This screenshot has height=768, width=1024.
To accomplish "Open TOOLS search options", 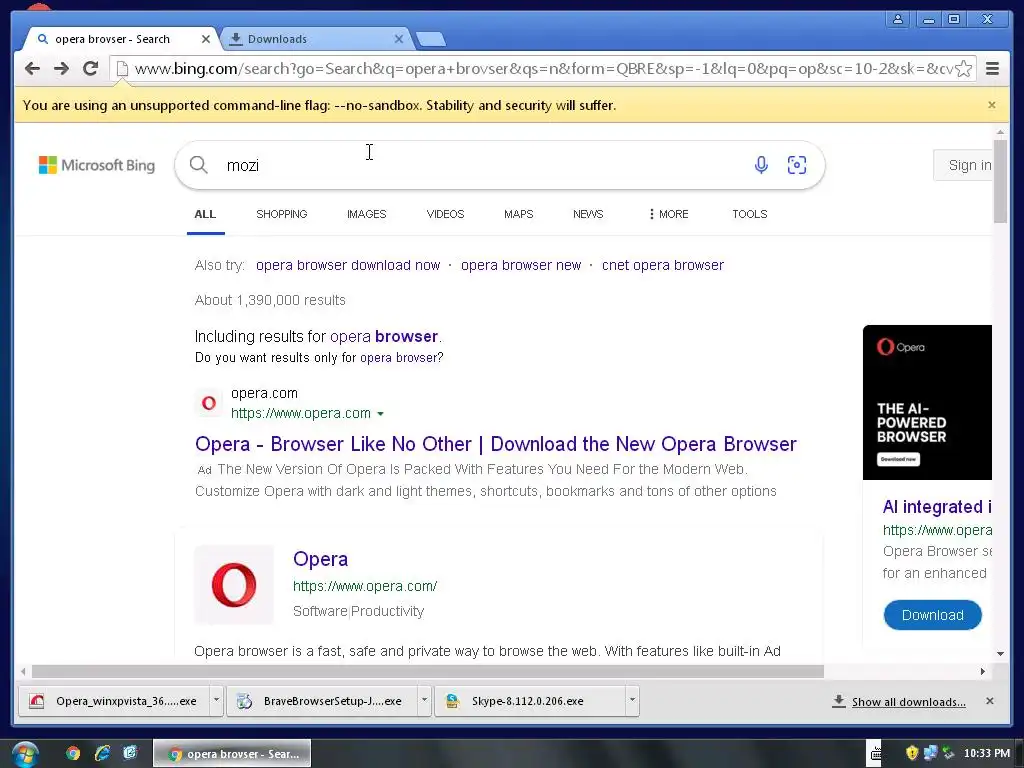I will tap(750, 214).
